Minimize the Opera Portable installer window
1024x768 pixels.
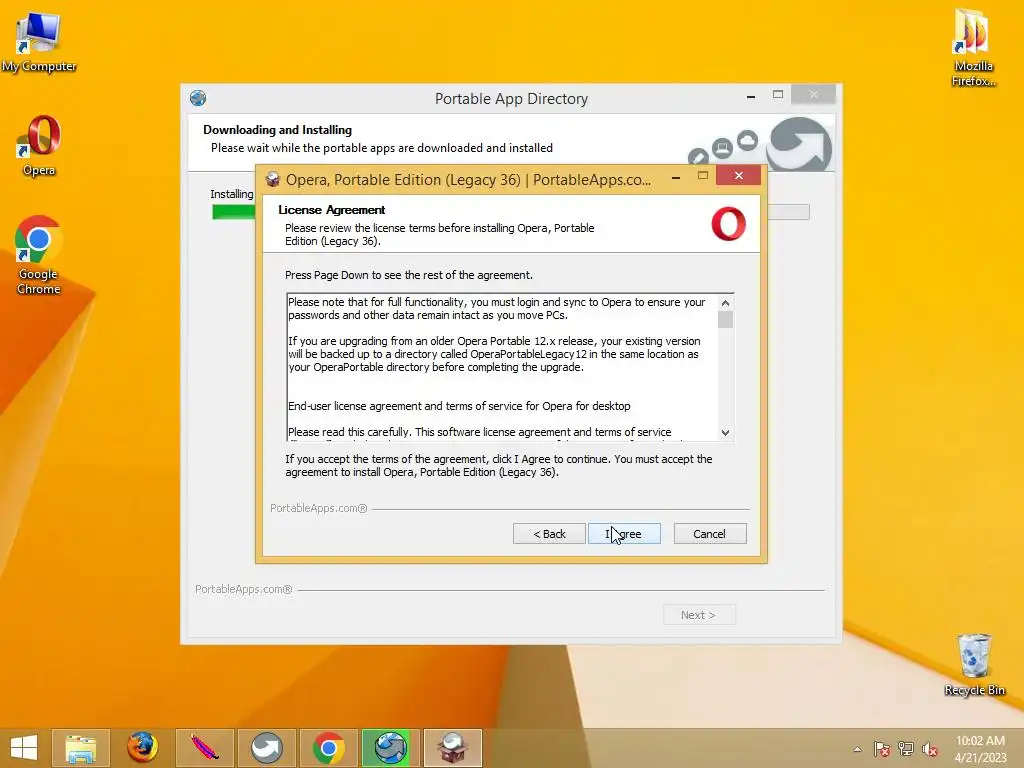(676, 177)
